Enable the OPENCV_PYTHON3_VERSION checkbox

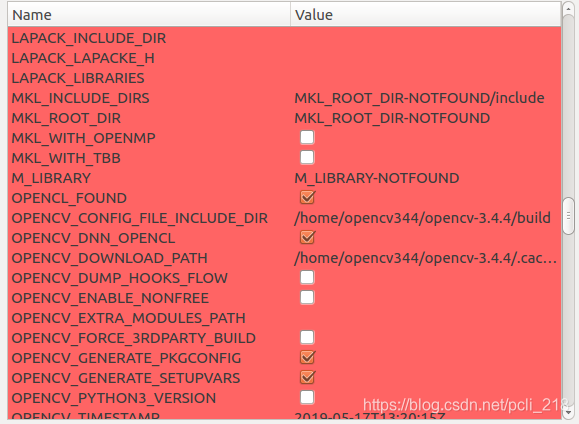(307, 397)
